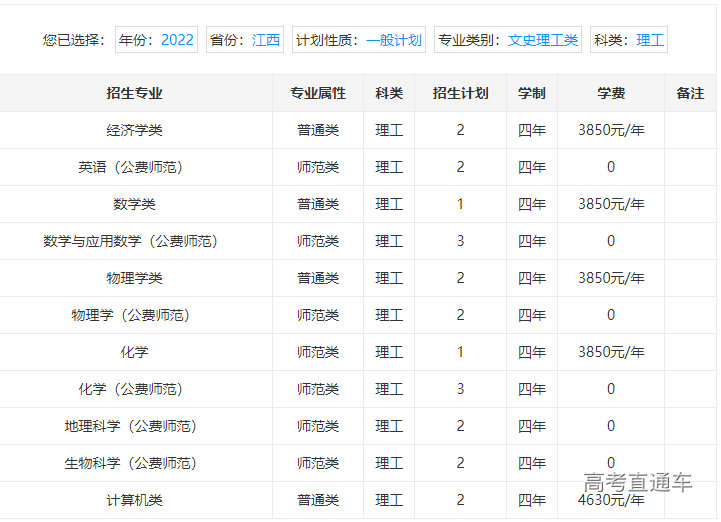Click the 专业属性 column header
This screenshot has width=721, height=522.
click(x=318, y=93)
